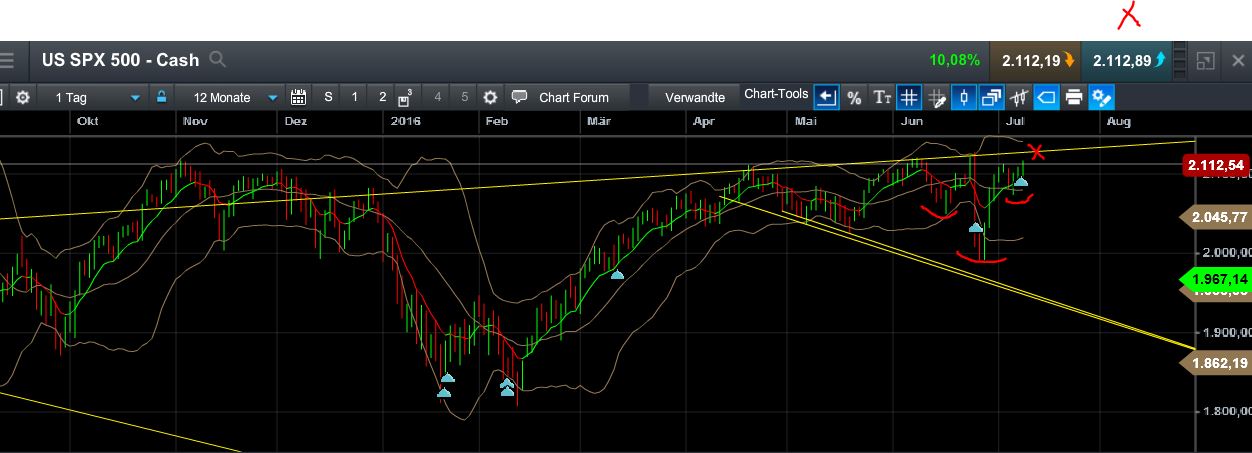Click the Feb month label on time axis
Screen dimensions: 1252x453
(x=497, y=121)
